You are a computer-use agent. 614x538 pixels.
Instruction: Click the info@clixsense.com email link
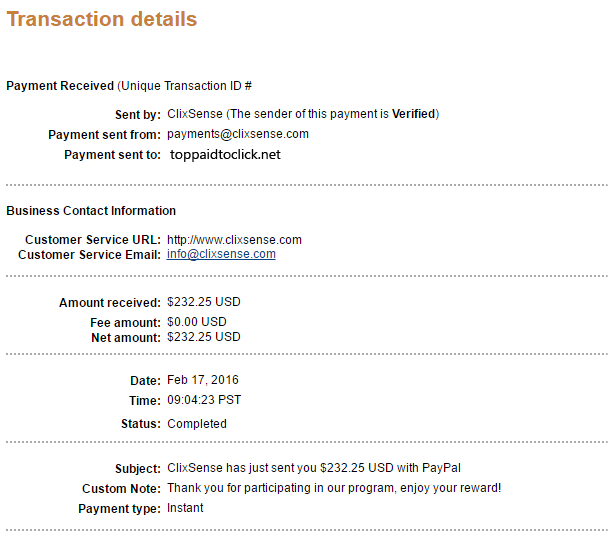pyautogui.click(x=221, y=254)
